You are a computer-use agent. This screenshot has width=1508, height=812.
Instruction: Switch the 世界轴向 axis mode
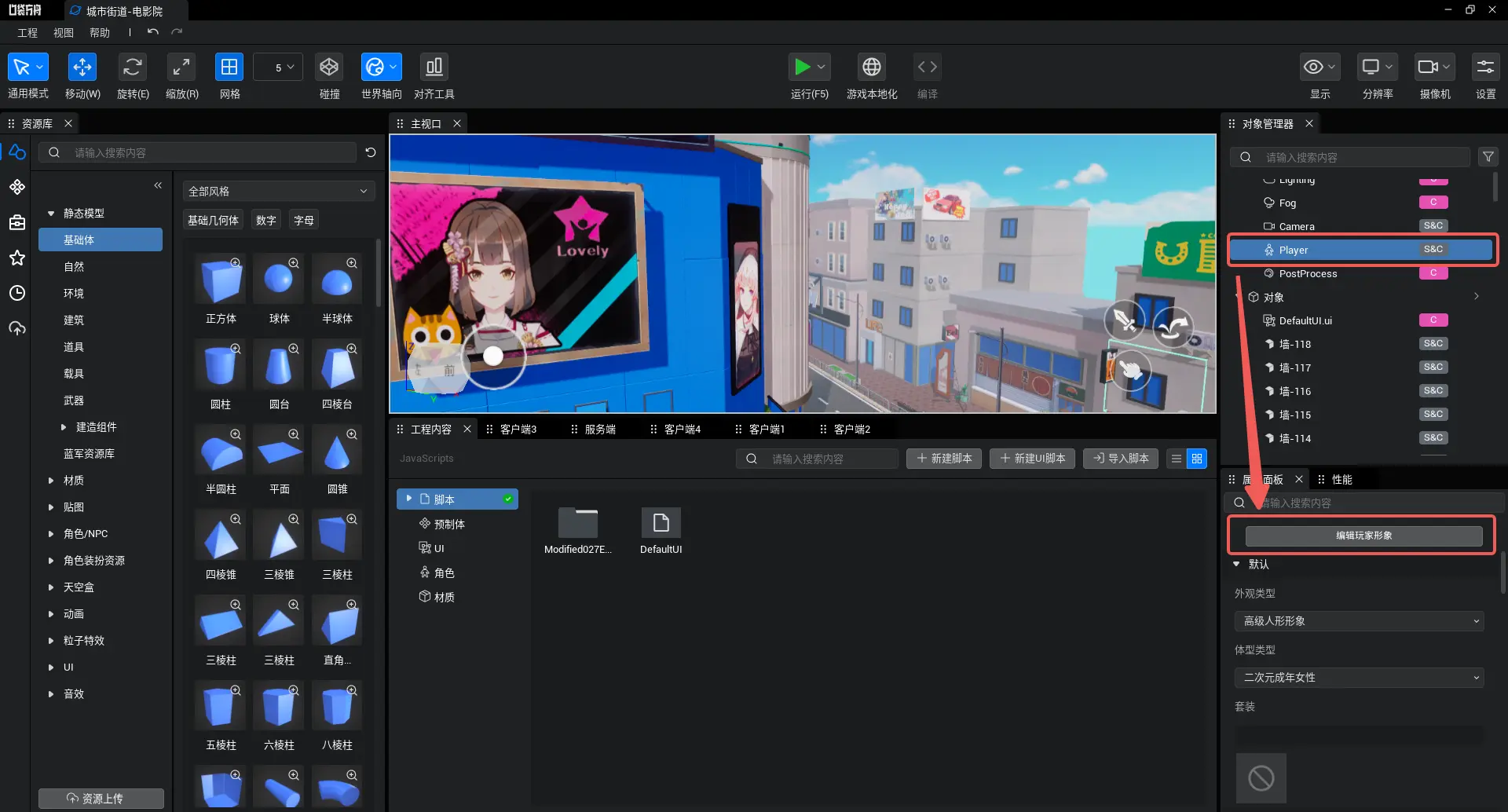click(381, 68)
